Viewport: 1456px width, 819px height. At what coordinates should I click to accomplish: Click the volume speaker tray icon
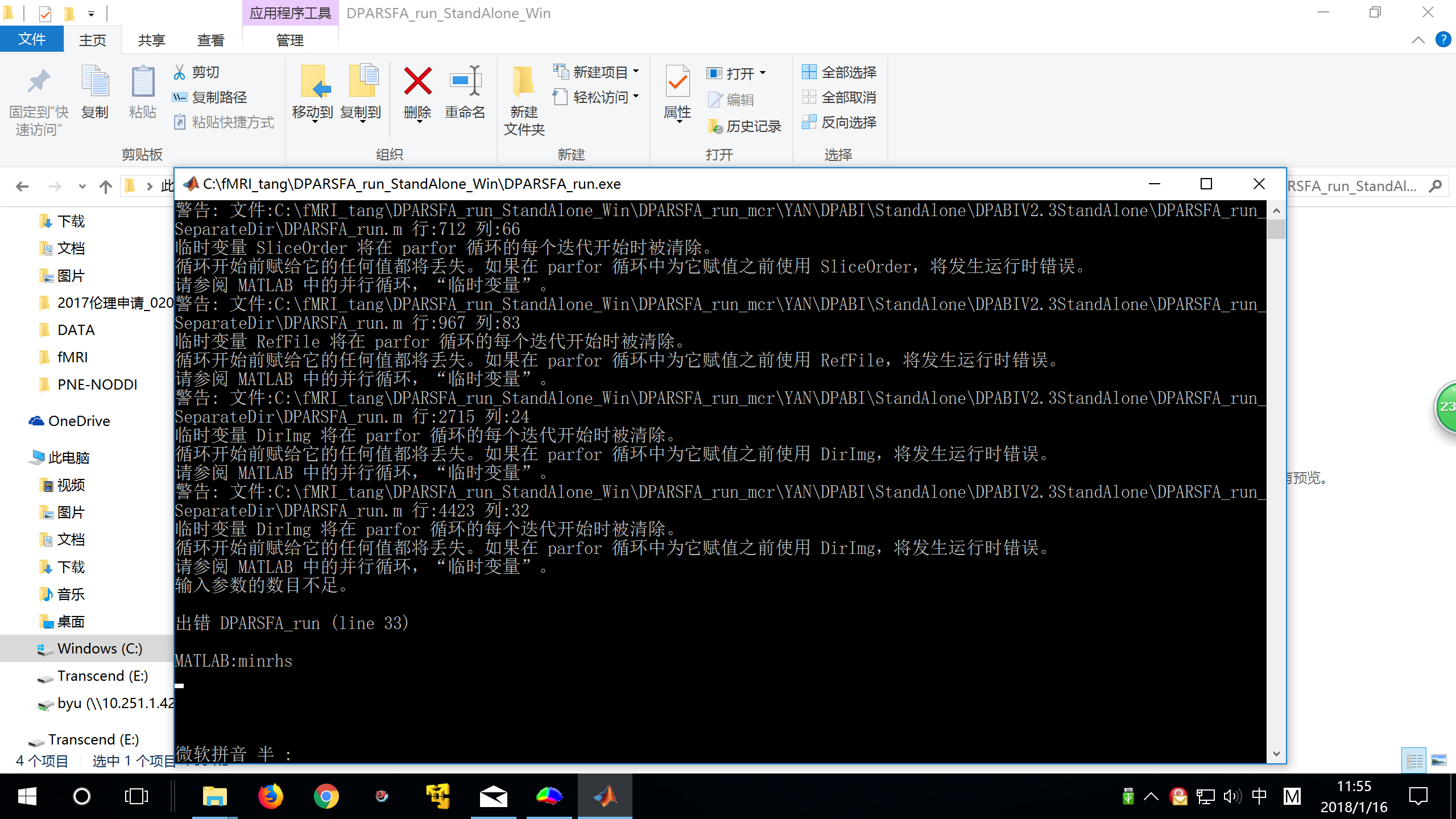pos(1232,796)
